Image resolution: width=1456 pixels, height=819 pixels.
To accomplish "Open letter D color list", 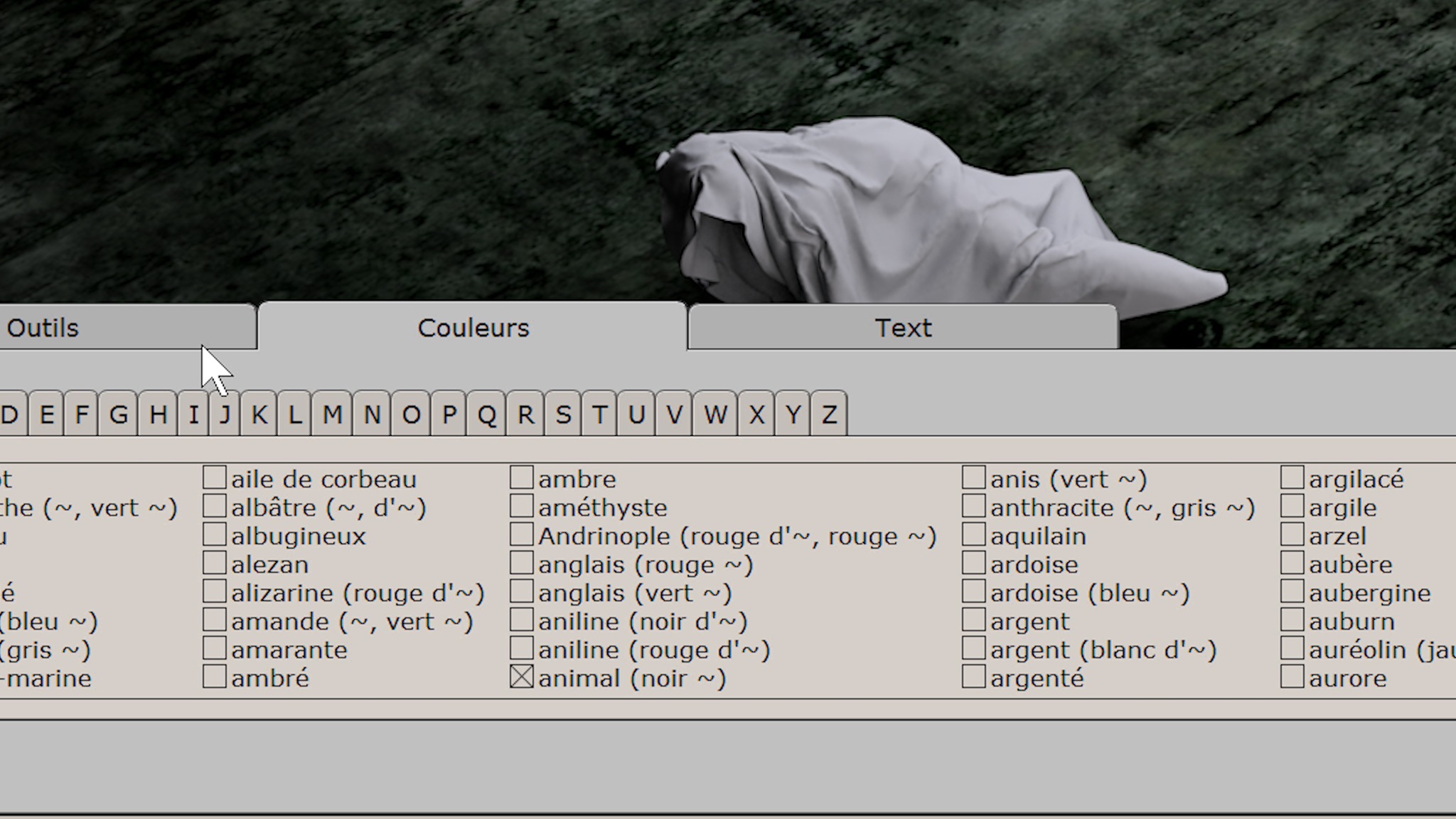I will coord(11,414).
